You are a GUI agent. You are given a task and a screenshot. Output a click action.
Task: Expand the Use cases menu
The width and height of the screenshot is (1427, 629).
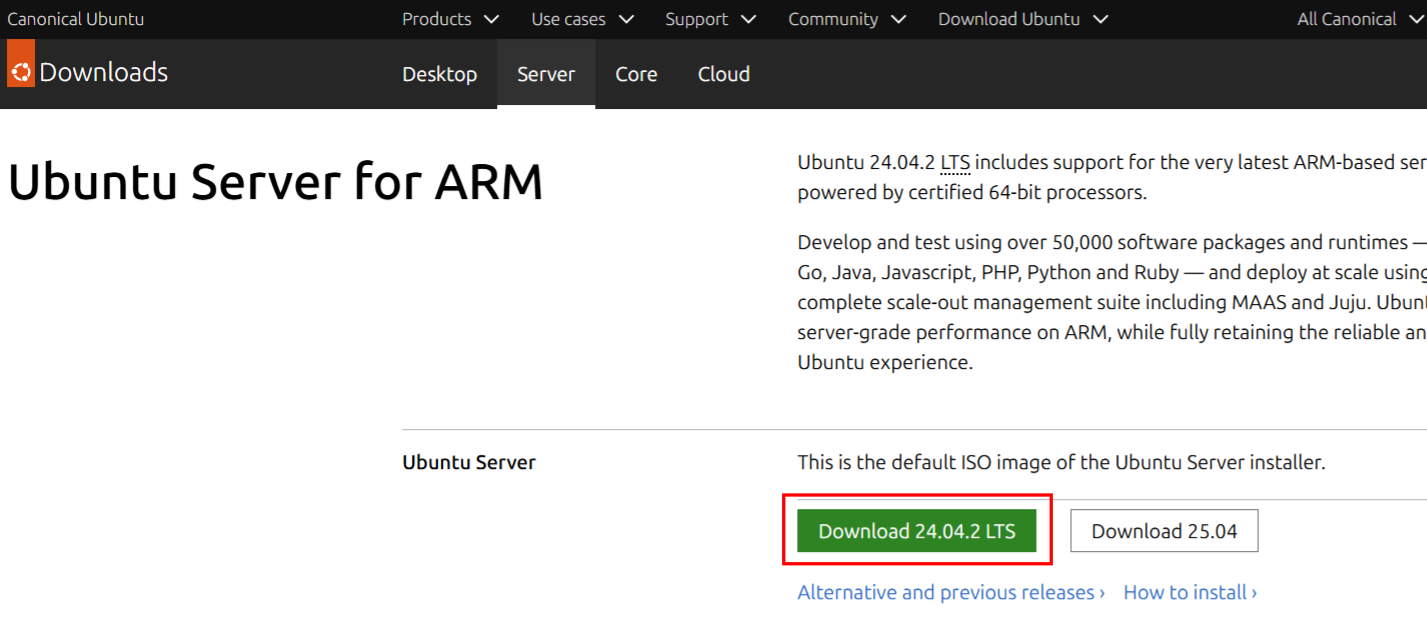(x=582, y=19)
